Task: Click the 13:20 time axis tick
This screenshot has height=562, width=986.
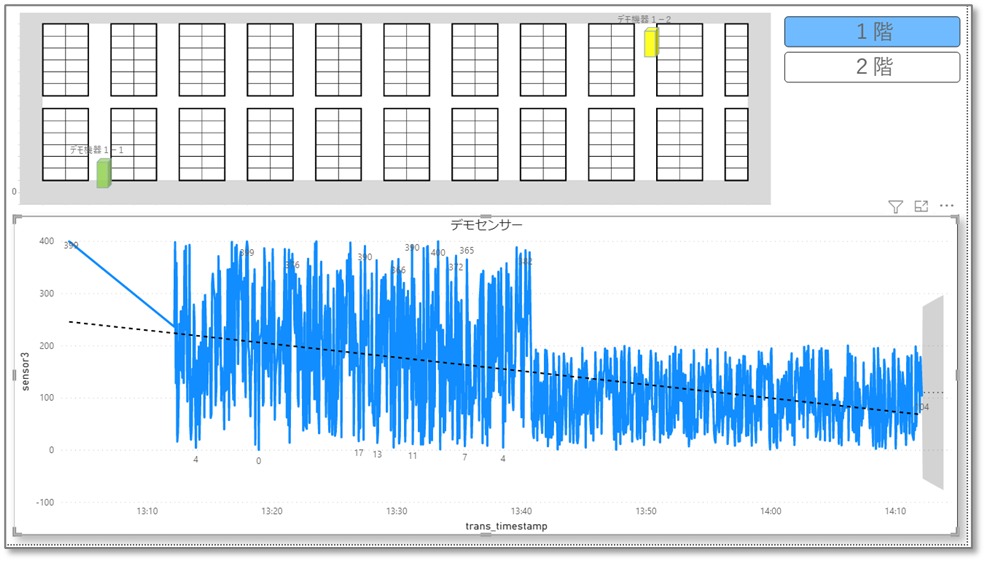Action: click(272, 511)
